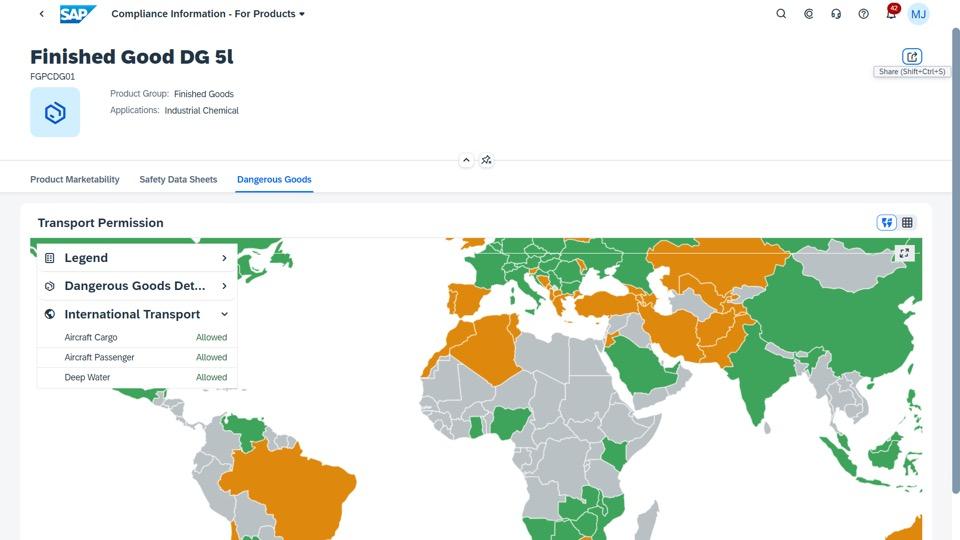Open the Safety Data Sheets tab
The width and height of the screenshot is (960, 540).
coord(178,180)
